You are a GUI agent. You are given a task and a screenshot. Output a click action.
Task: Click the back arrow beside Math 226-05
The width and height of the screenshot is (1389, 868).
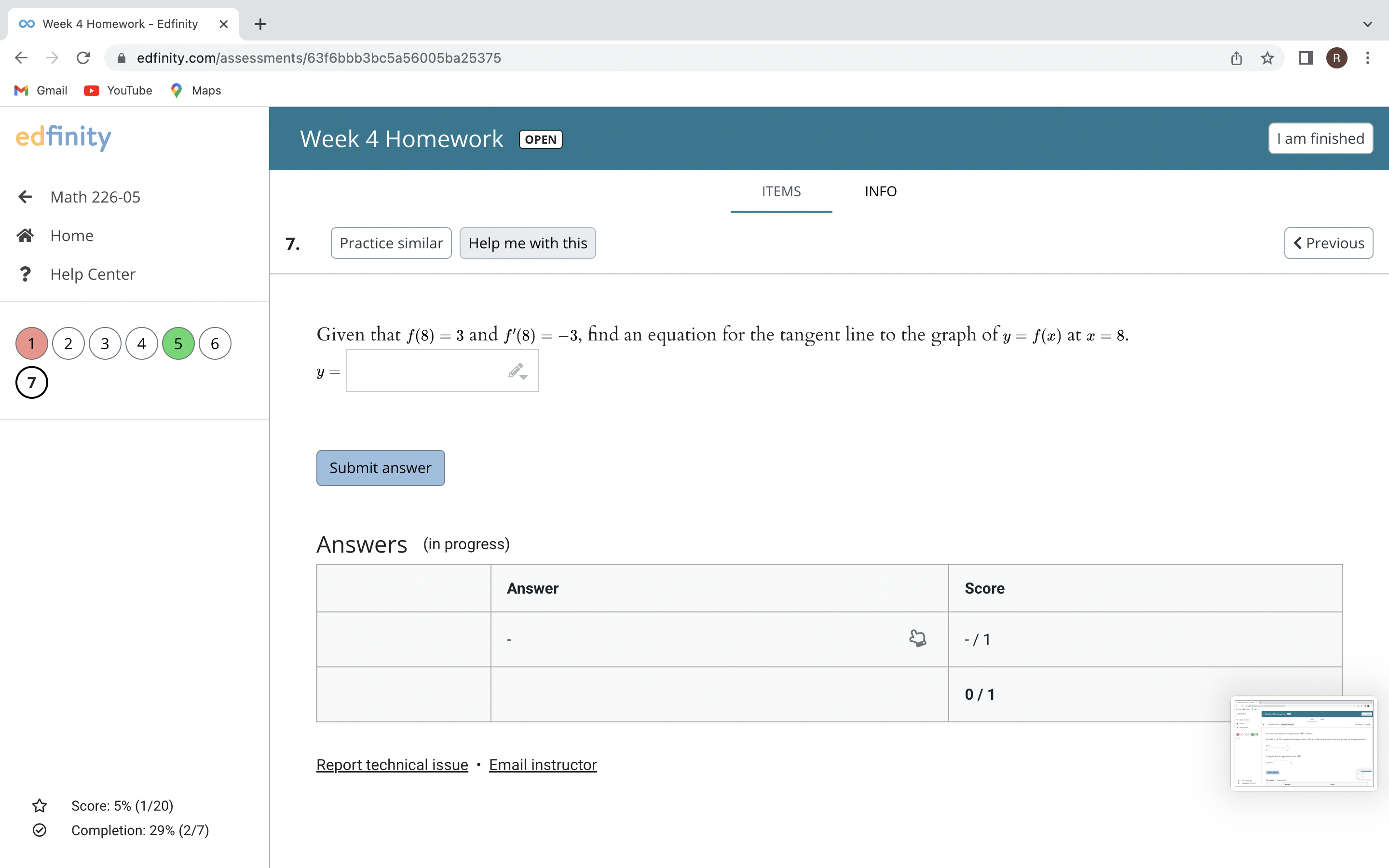click(x=25, y=197)
